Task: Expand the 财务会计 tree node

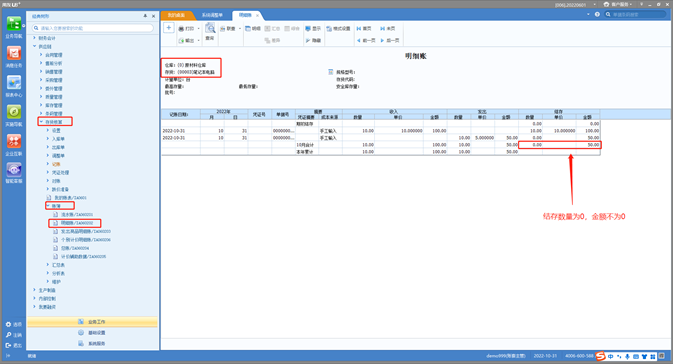Action: 34,38
